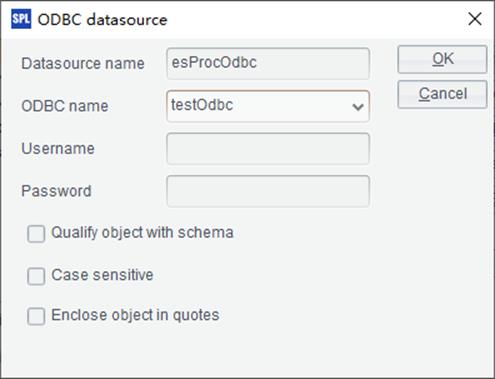Viewport: 495px width, 379px height.
Task: Enable Qualify object with schema checkbox
Action: coord(36,234)
